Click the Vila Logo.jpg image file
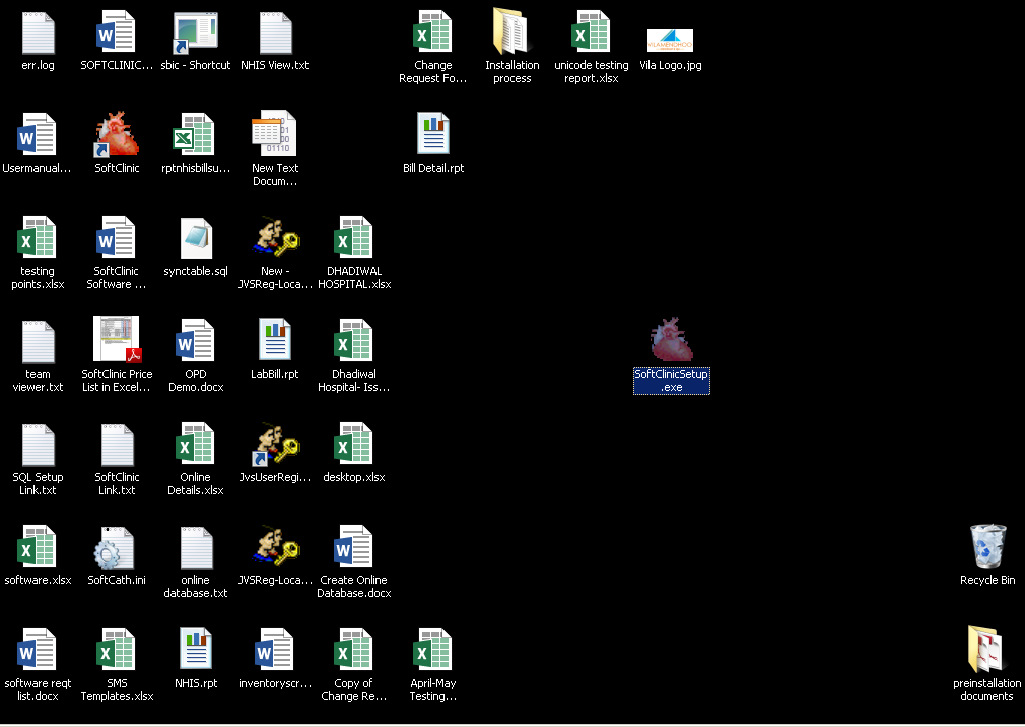This screenshot has height=727, width=1025. (670, 40)
